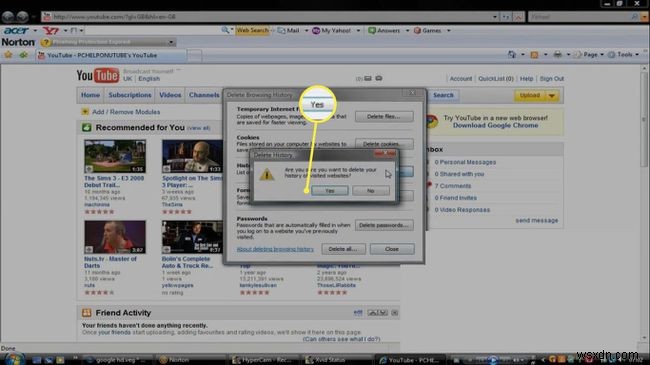Open 7 Comments link
Image resolution: width=650 pixels, height=365 pixels.
(453, 186)
